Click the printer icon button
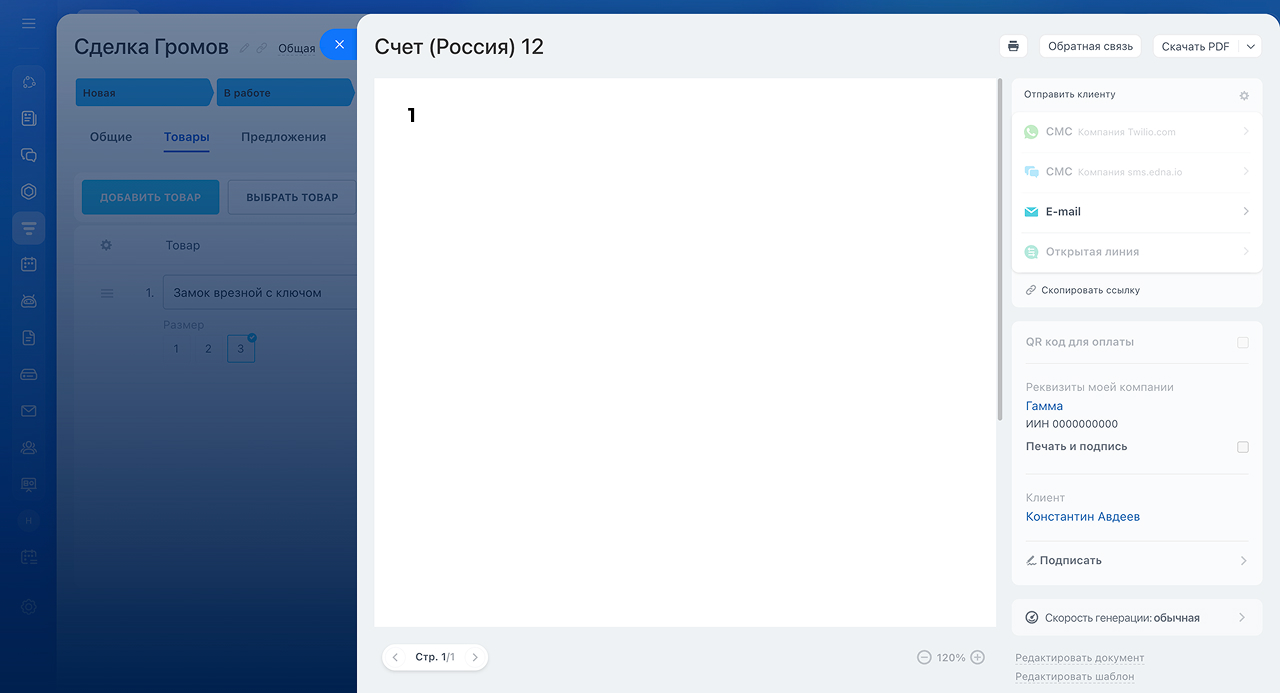1280x693 pixels. tap(1013, 46)
